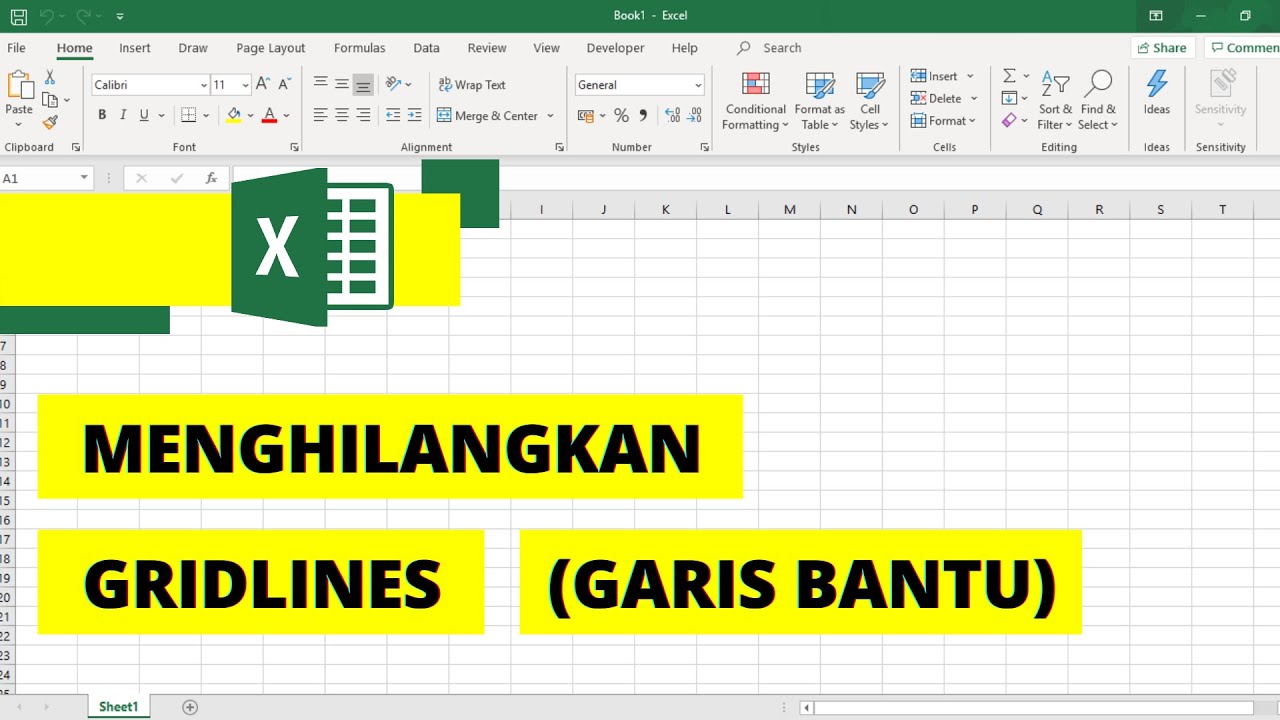
Task: Open Format cells dropdown
Action: (x=944, y=121)
